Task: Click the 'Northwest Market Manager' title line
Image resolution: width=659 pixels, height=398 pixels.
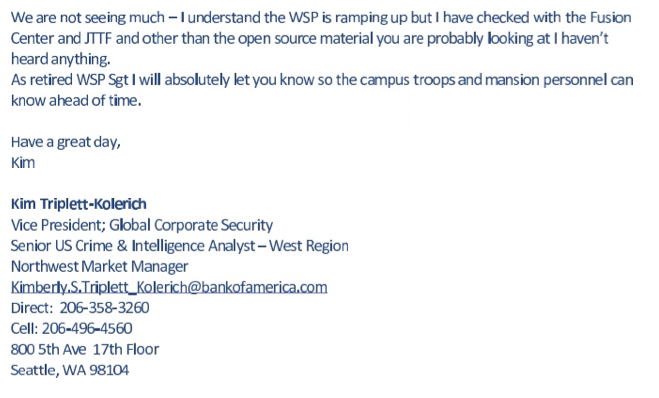Action: coord(99,266)
